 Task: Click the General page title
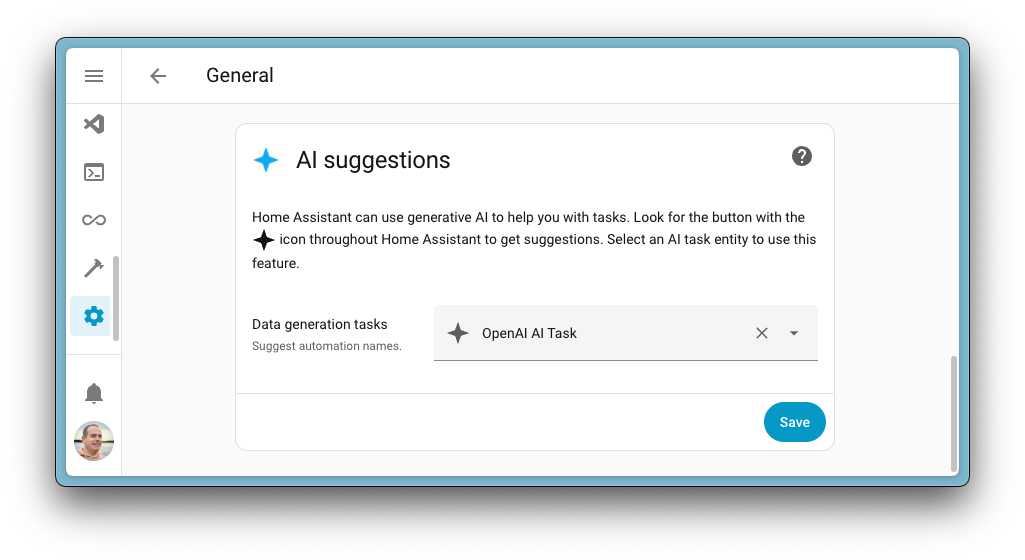point(240,76)
